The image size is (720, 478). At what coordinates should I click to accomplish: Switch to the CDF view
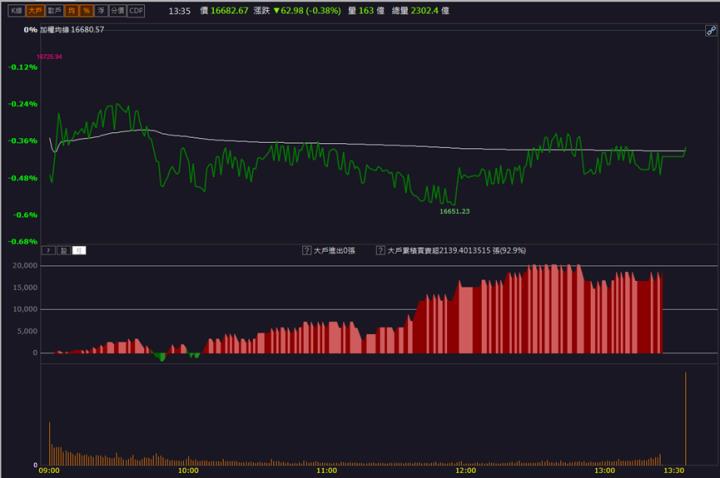point(136,11)
